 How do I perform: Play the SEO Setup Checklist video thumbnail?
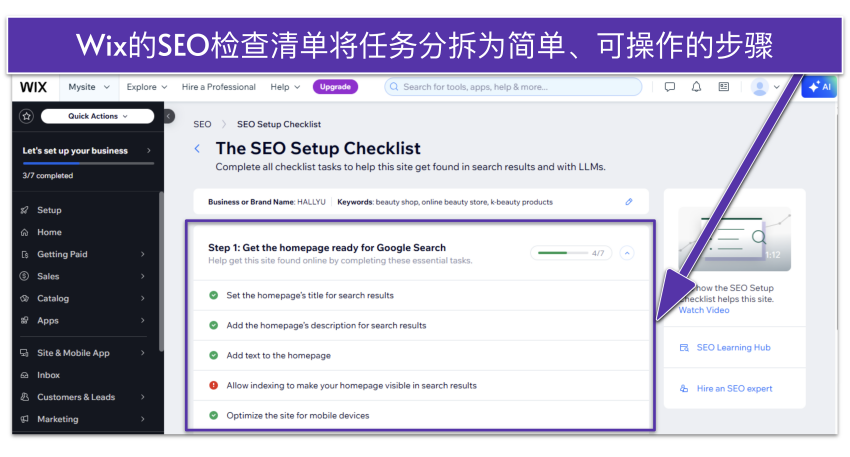(734, 239)
